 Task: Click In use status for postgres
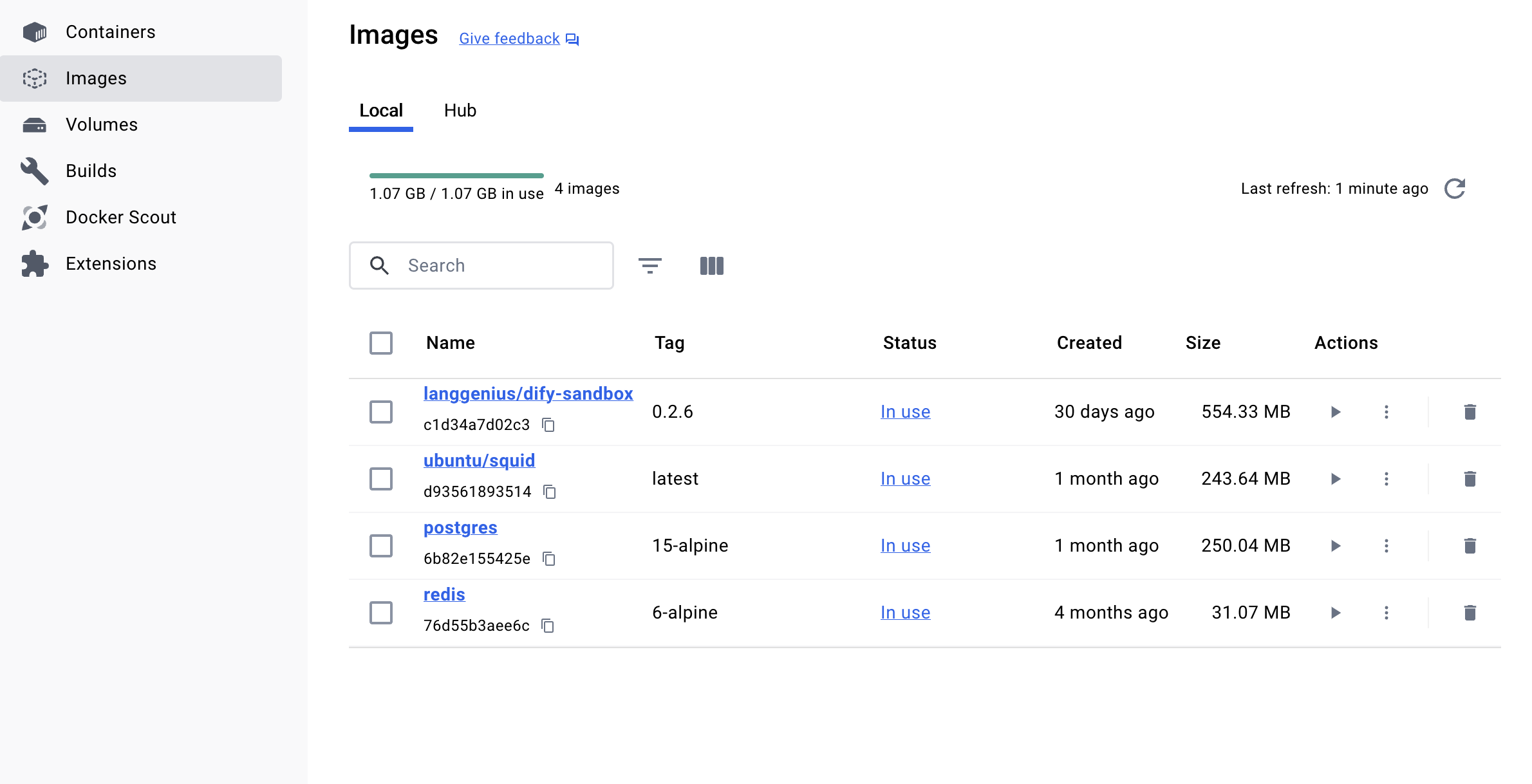pos(905,546)
